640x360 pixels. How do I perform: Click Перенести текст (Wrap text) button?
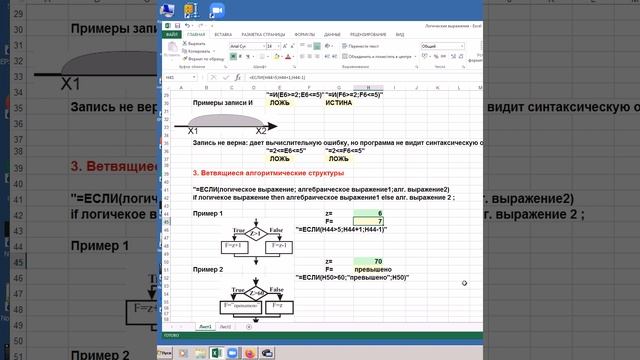[360, 46]
